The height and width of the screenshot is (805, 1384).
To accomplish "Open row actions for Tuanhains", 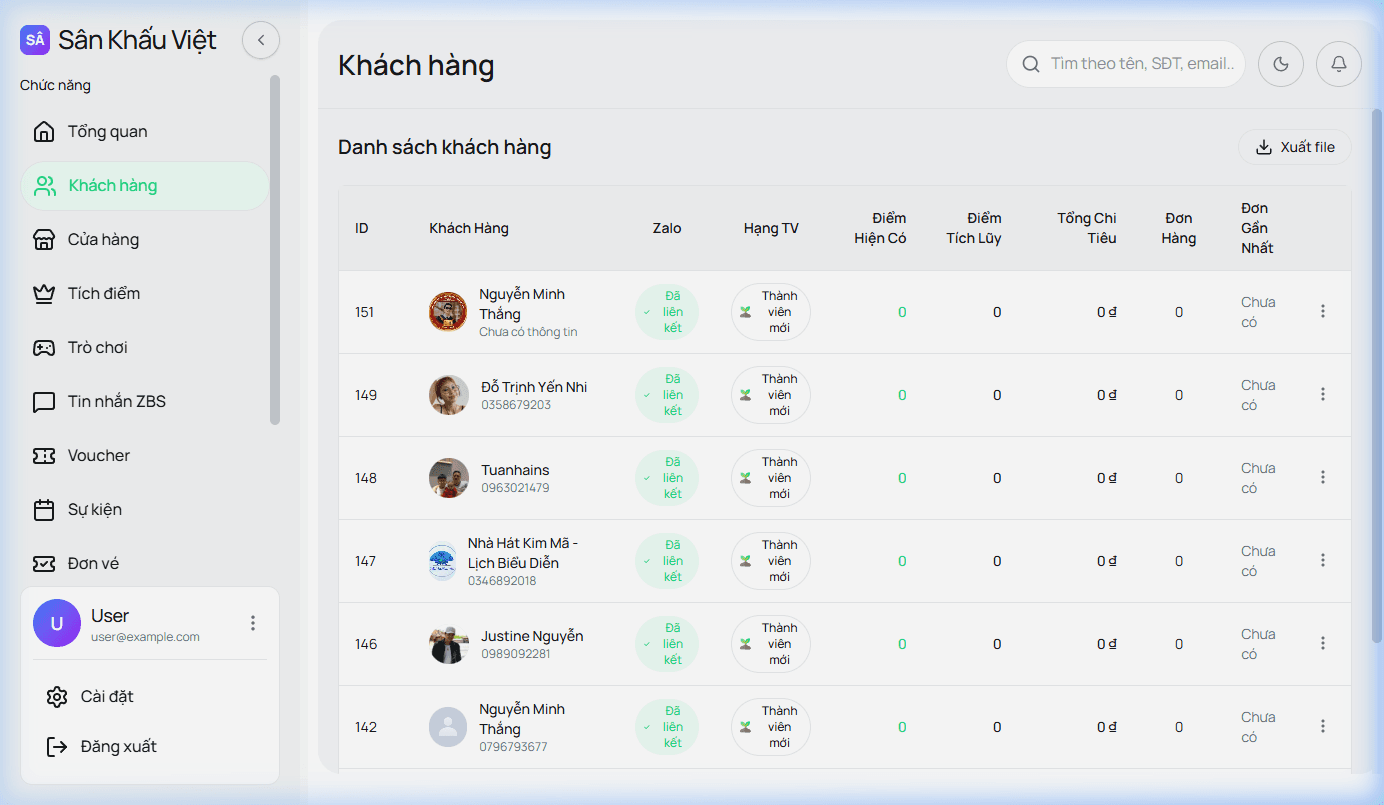I will point(1323,478).
